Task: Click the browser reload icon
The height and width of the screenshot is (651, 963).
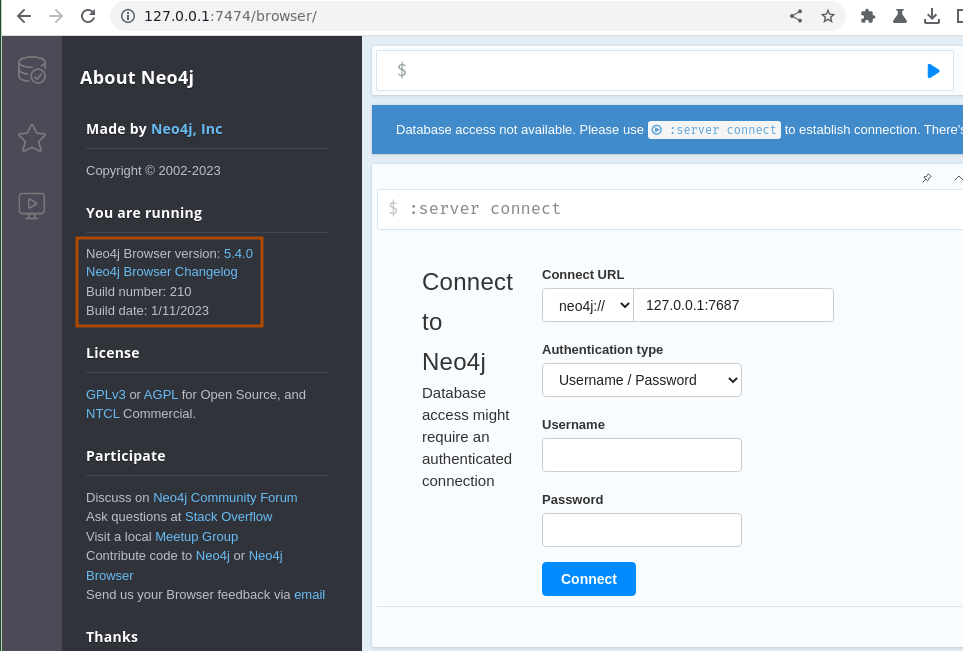Action: [x=88, y=16]
